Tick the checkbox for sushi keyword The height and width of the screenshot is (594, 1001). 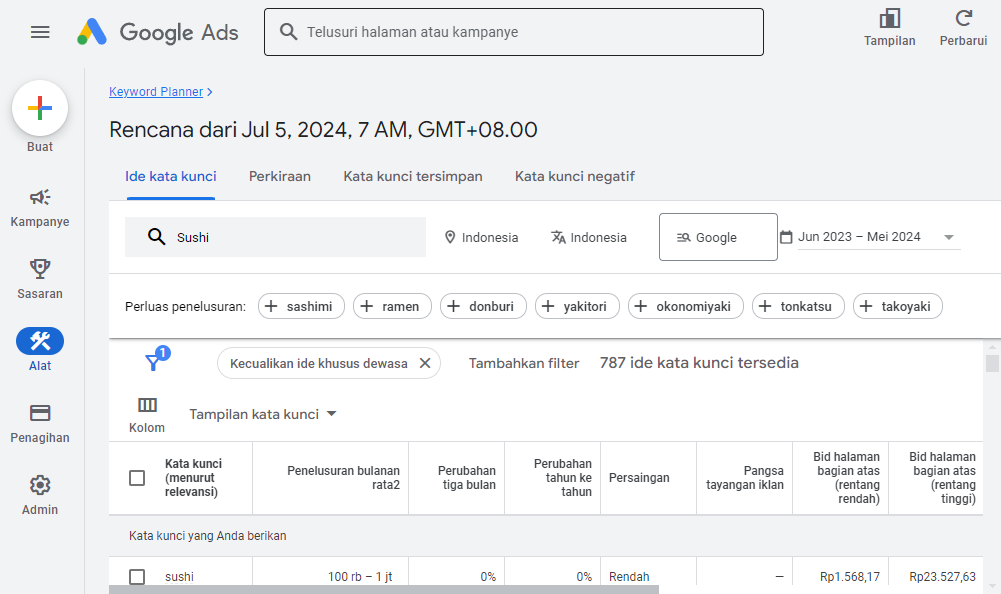pyautogui.click(x=137, y=577)
